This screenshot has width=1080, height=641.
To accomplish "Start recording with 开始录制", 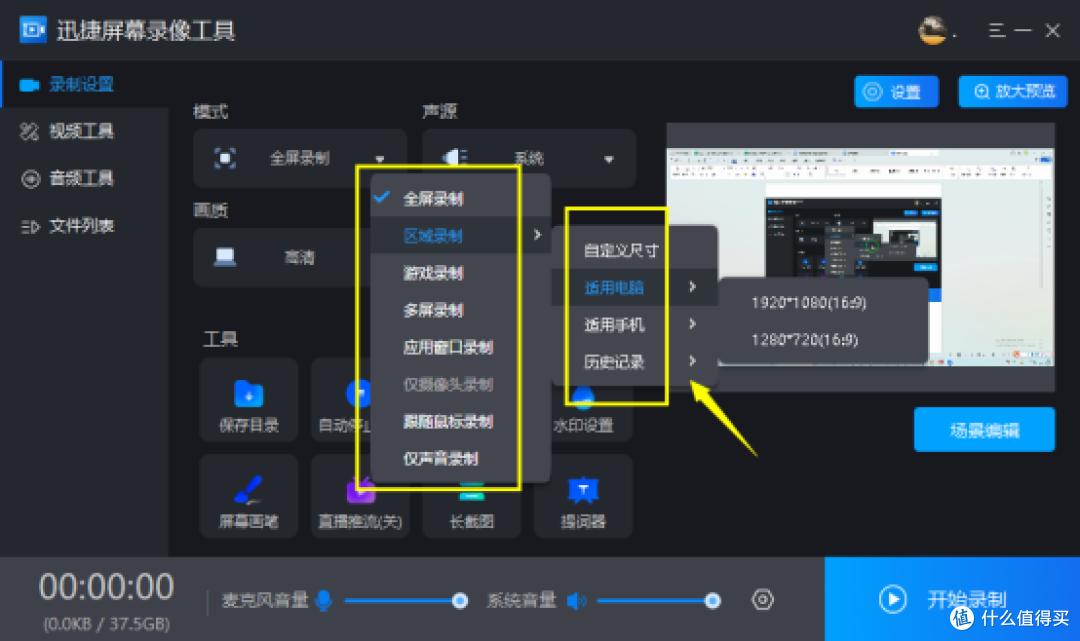I will coord(952,599).
